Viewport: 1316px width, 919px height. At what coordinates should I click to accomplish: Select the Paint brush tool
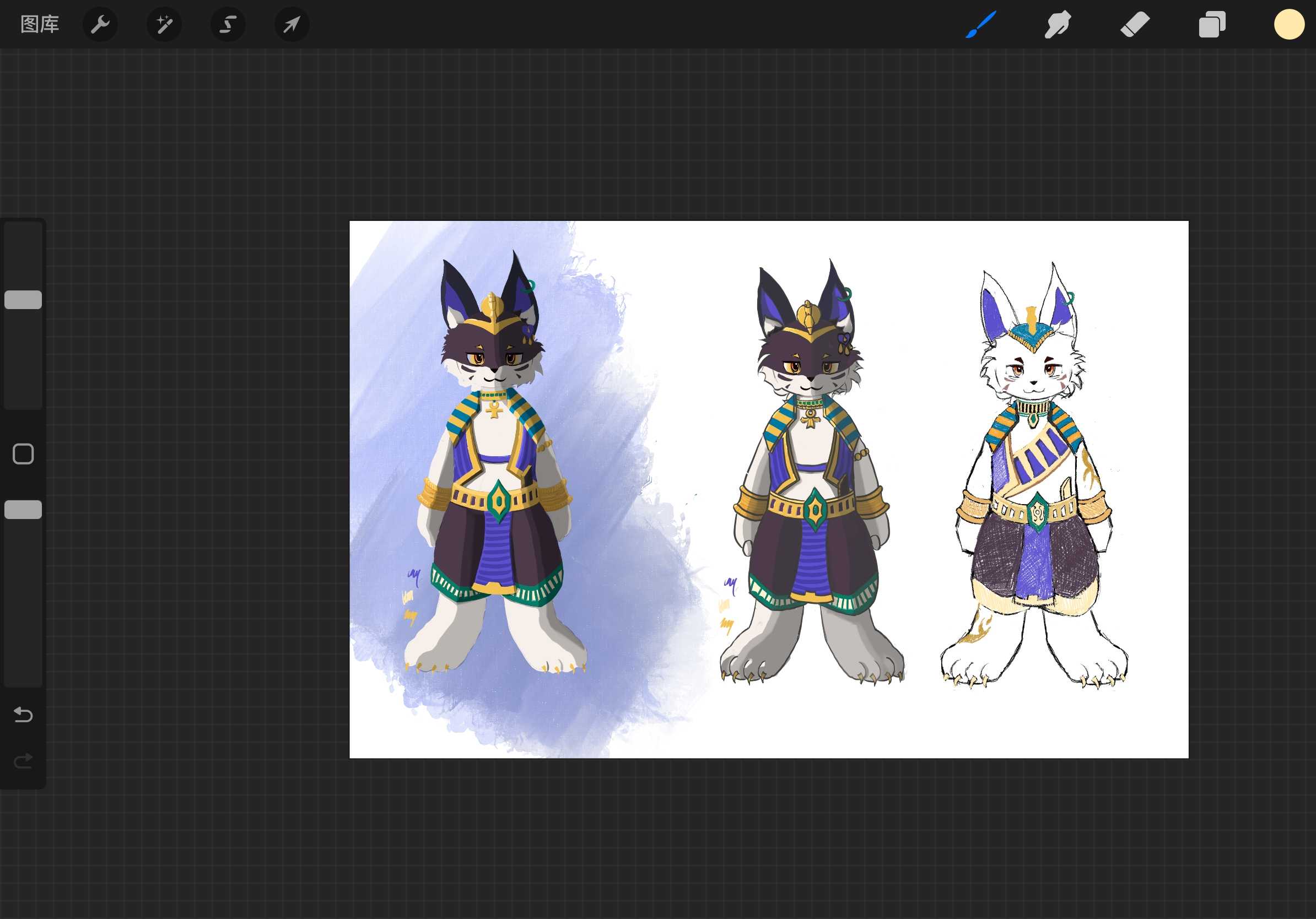click(981, 25)
